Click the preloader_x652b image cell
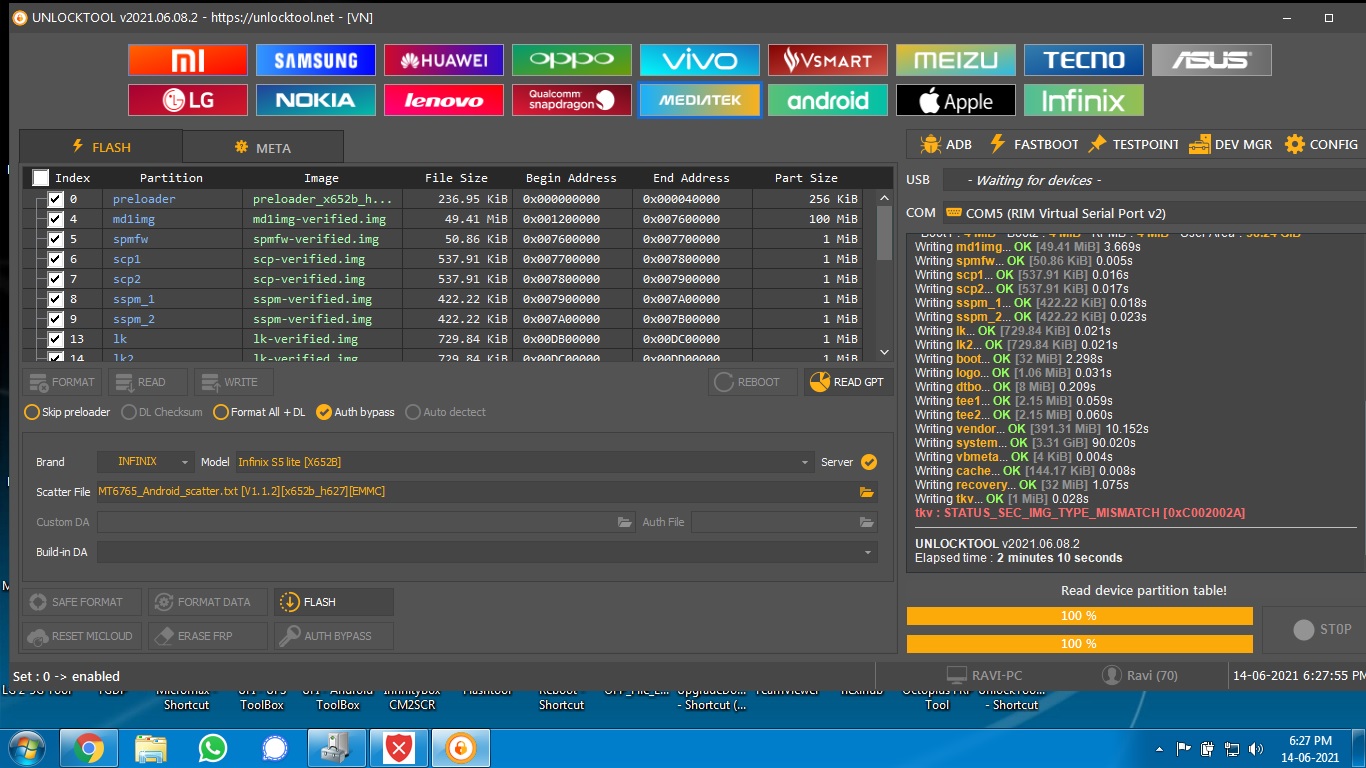The width and height of the screenshot is (1366, 768). (322, 199)
